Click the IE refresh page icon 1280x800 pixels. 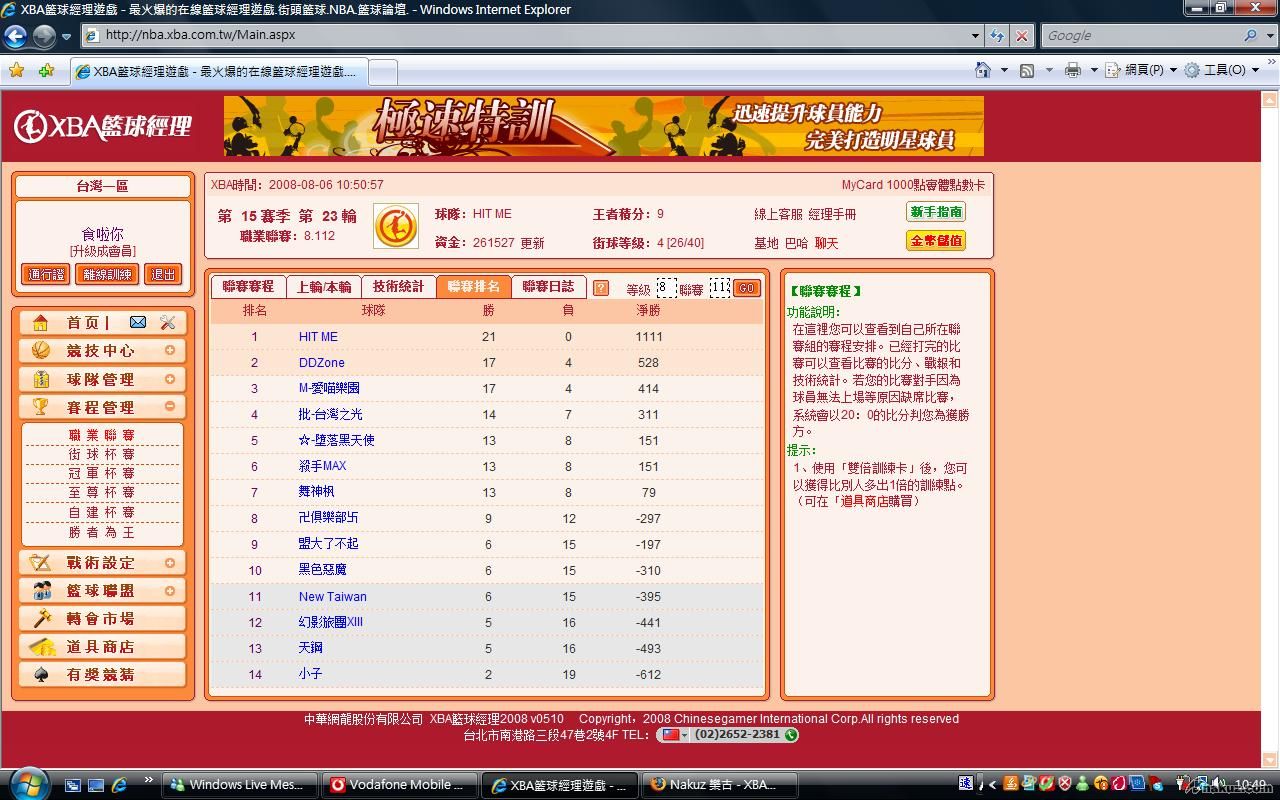[x=997, y=35]
